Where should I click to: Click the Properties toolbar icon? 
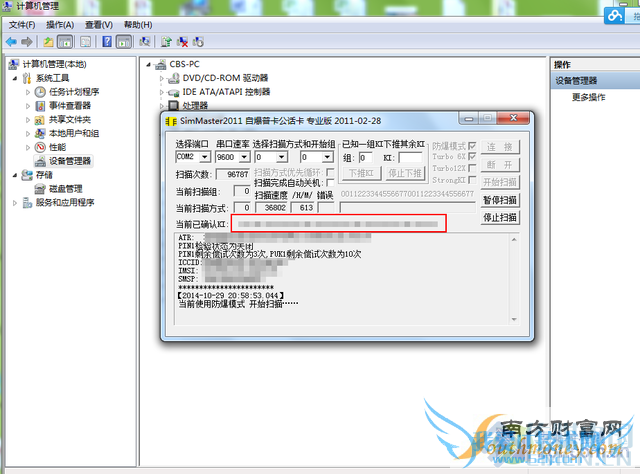85,42
